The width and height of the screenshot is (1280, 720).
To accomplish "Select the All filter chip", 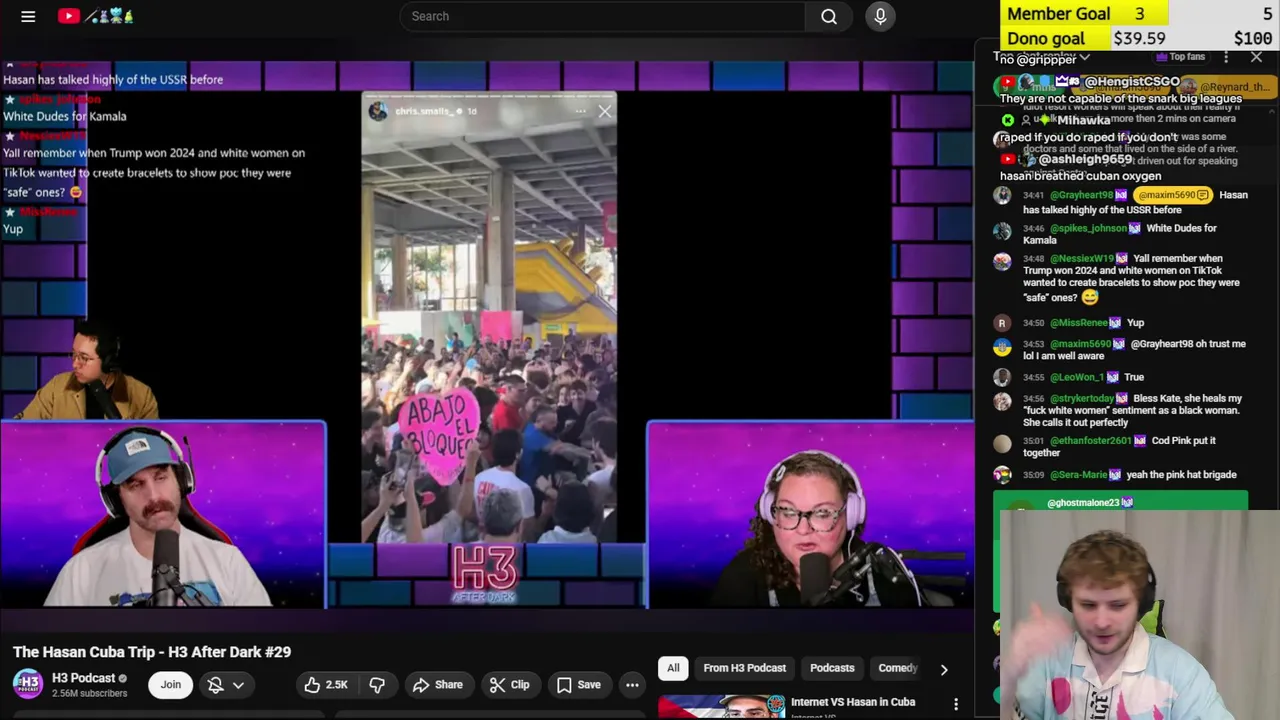I will tap(673, 668).
